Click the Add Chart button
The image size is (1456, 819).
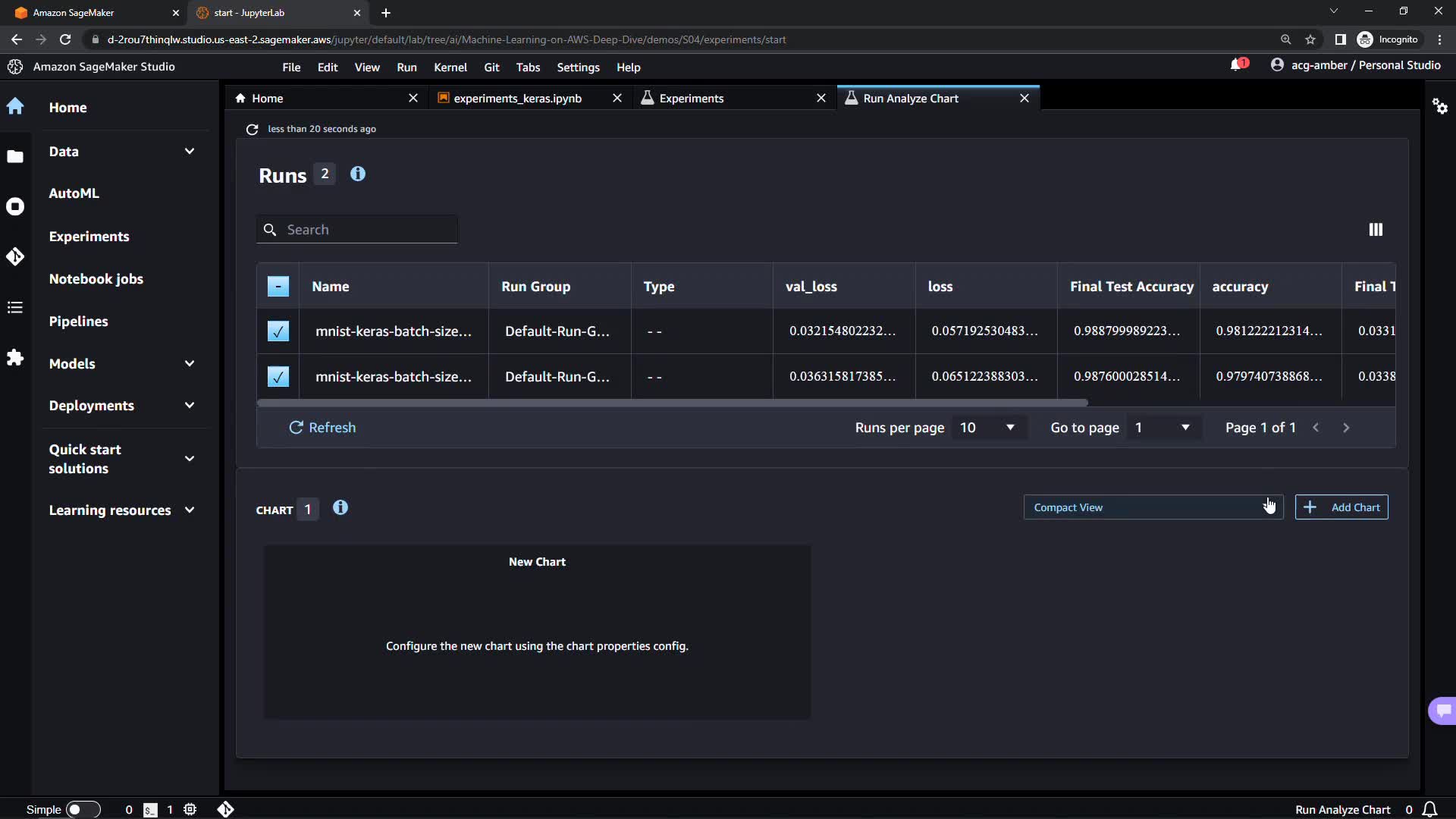1341,507
